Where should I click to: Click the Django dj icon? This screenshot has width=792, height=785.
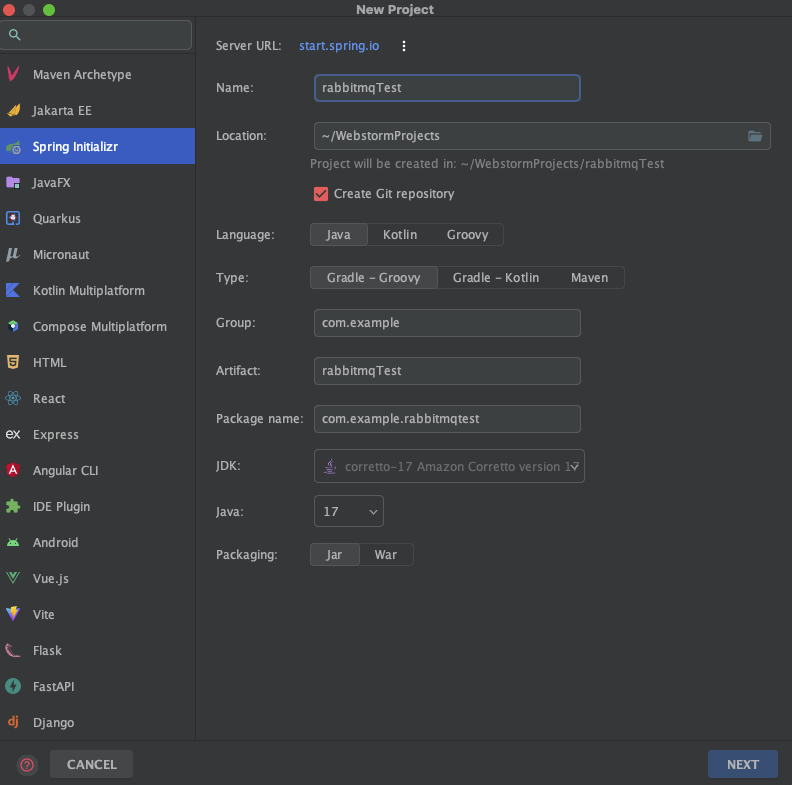[13, 722]
